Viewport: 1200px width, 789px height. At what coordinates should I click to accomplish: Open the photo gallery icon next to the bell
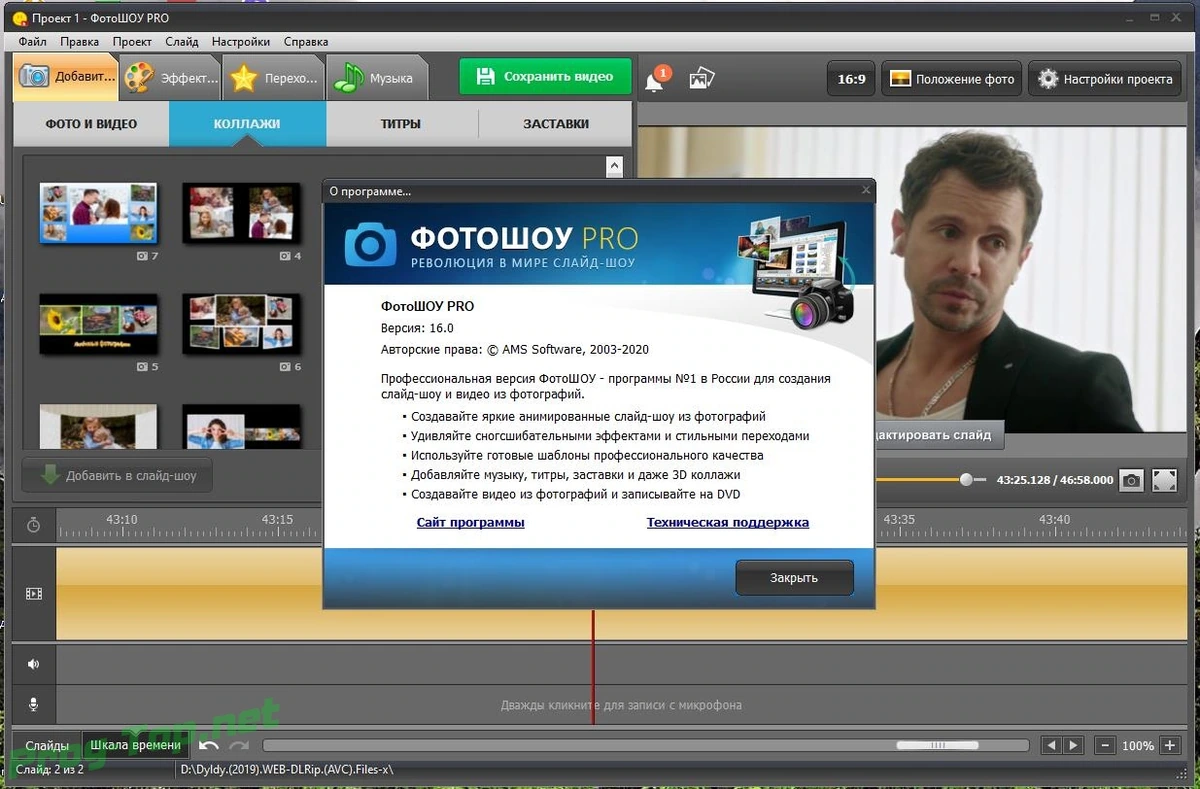[702, 78]
